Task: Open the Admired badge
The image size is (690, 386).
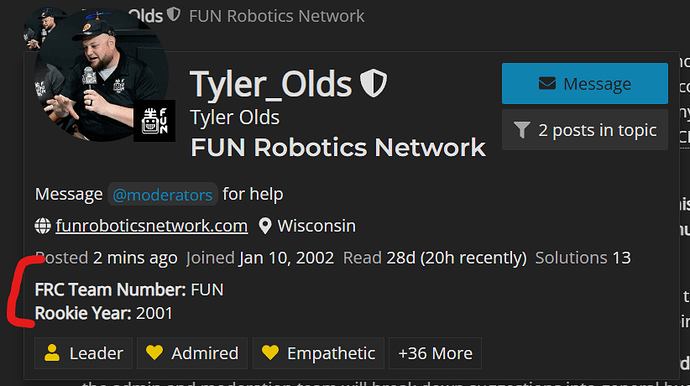Action: [192, 353]
